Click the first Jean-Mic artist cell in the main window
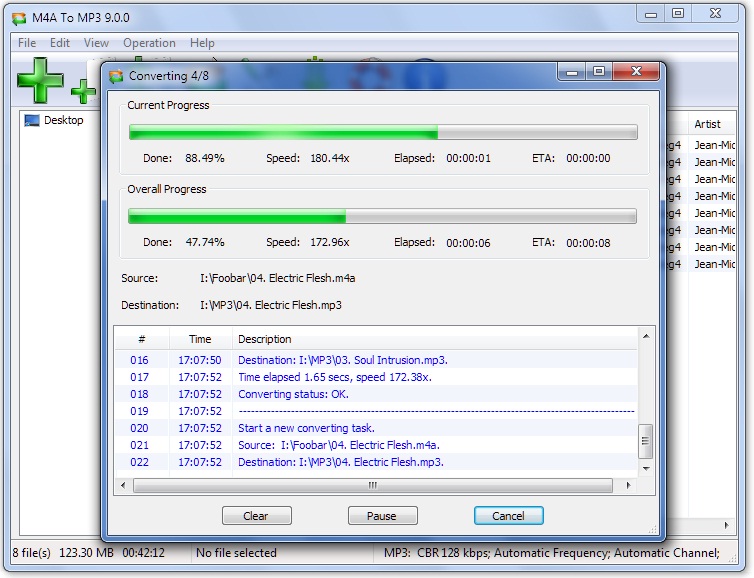The image size is (754, 578). 714,145
